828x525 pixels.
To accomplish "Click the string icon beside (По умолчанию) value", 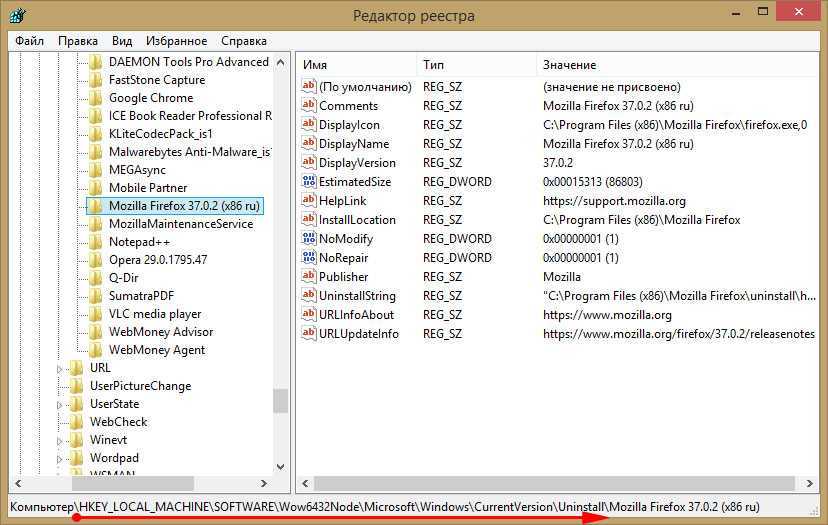I will click(309, 86).
